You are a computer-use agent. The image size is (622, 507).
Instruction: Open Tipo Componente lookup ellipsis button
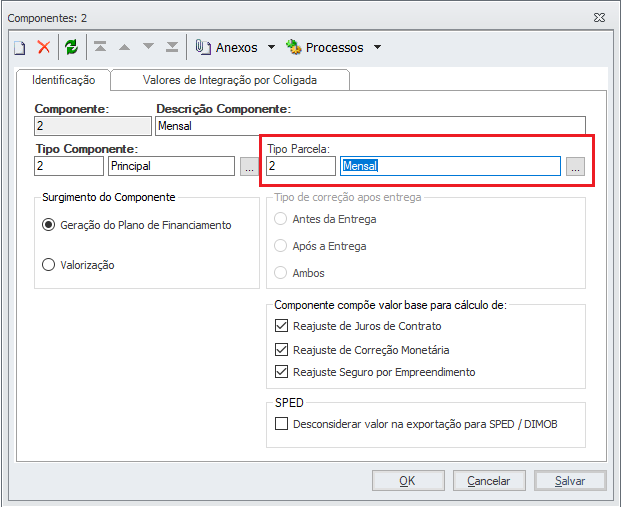pos(249,166)
